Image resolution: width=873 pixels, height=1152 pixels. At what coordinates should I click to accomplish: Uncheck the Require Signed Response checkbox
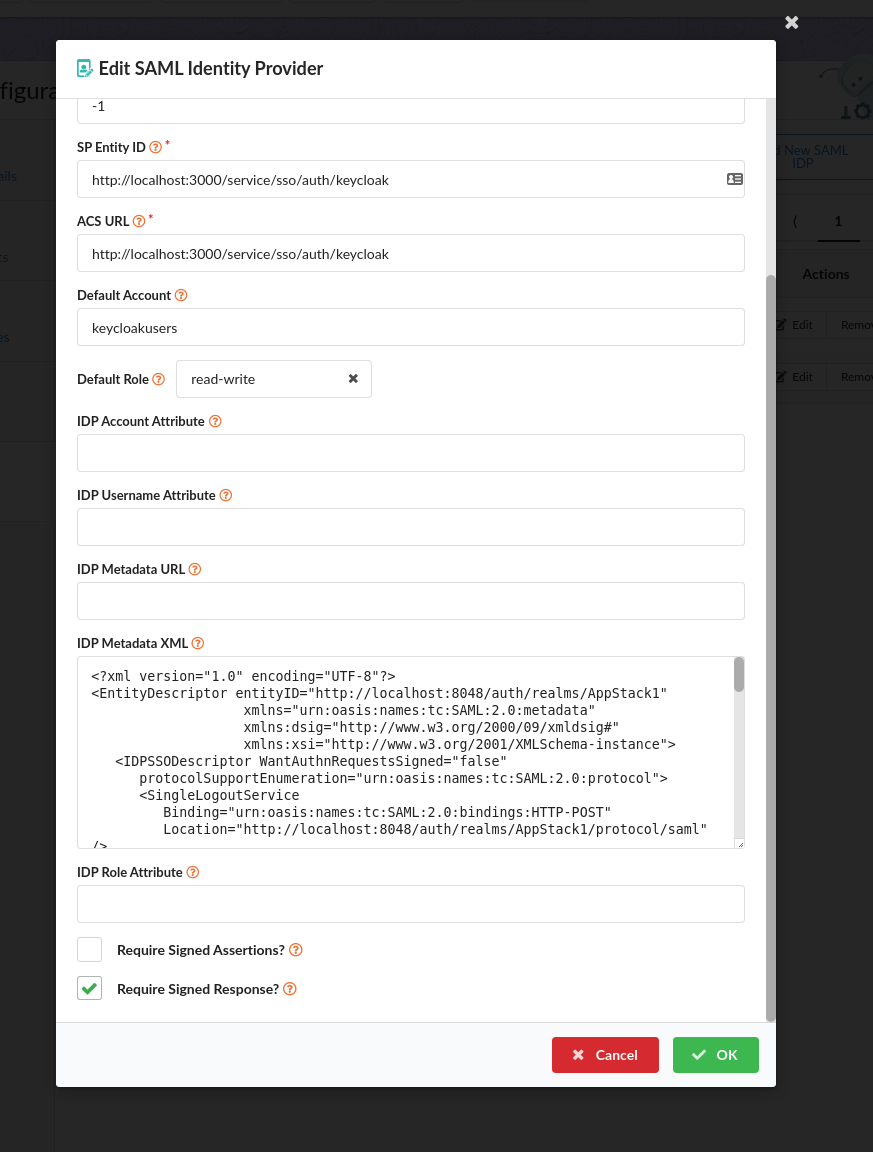[89, 987]
